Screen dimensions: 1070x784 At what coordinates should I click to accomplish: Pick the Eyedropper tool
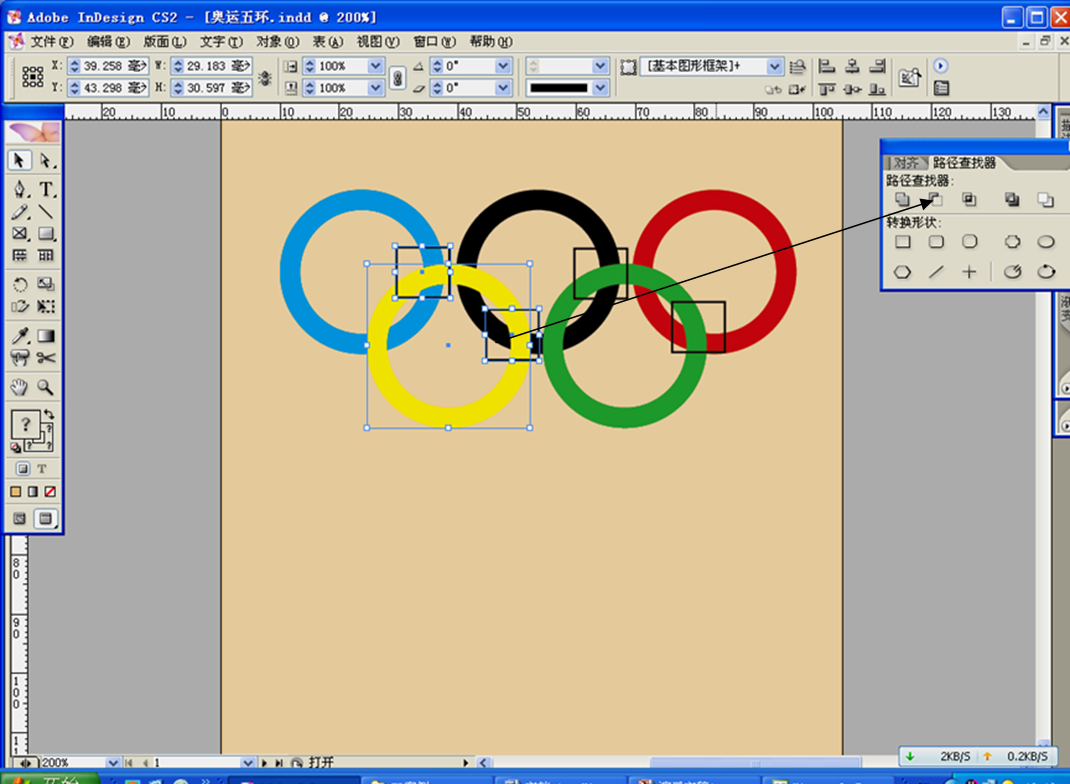[20, 336]
